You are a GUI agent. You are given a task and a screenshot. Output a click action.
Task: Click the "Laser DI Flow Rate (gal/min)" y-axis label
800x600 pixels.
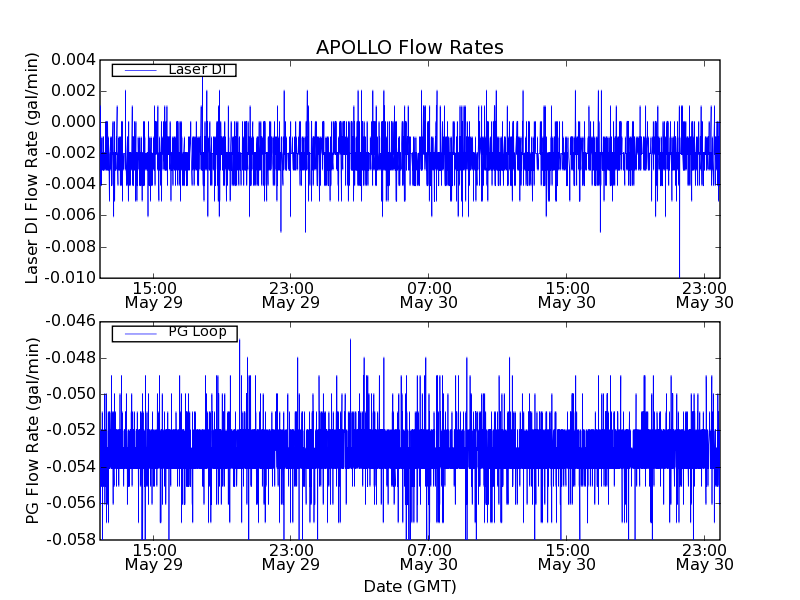pyautogui.click(x=32, y=168)
